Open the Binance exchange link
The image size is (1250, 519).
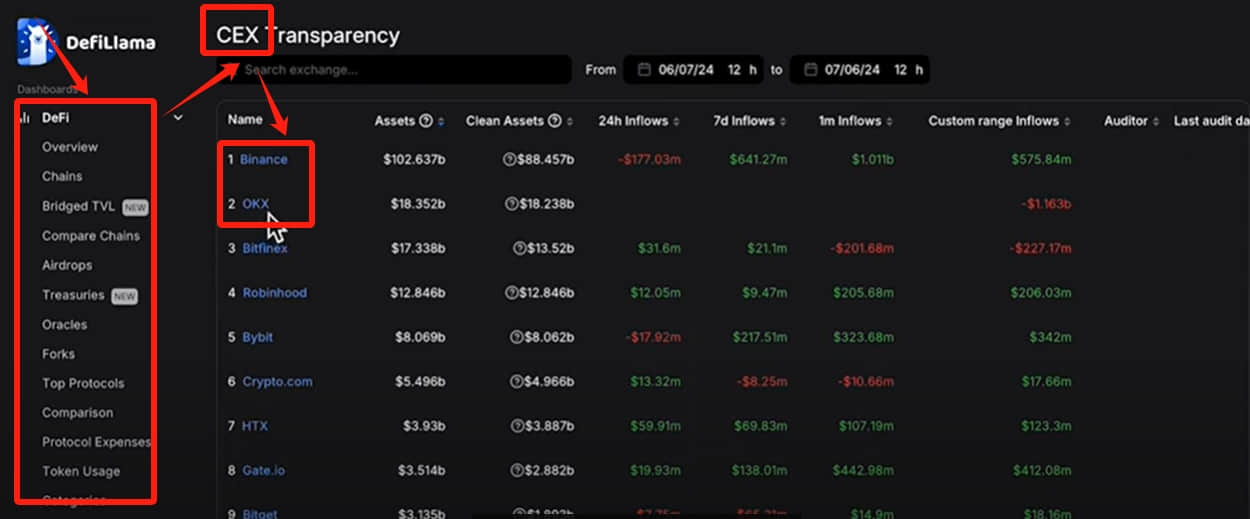[263, 160]
